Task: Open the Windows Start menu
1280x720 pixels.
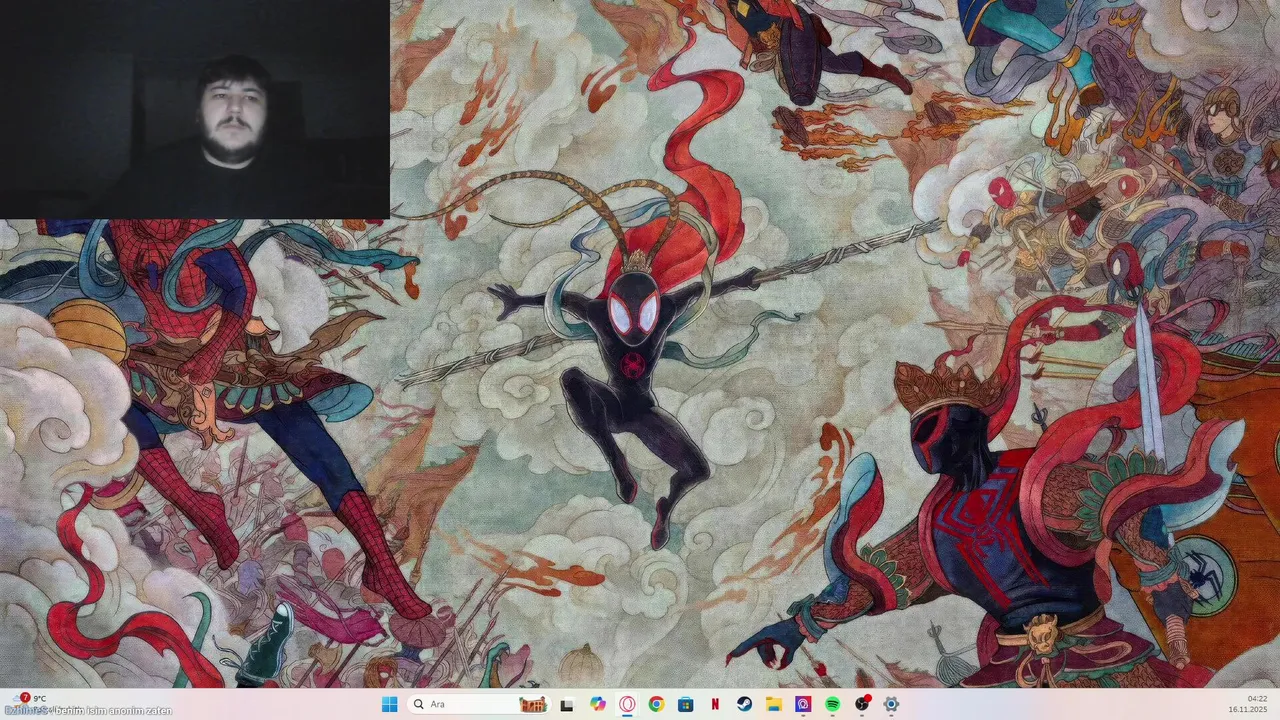Action: tap(389, 704)
